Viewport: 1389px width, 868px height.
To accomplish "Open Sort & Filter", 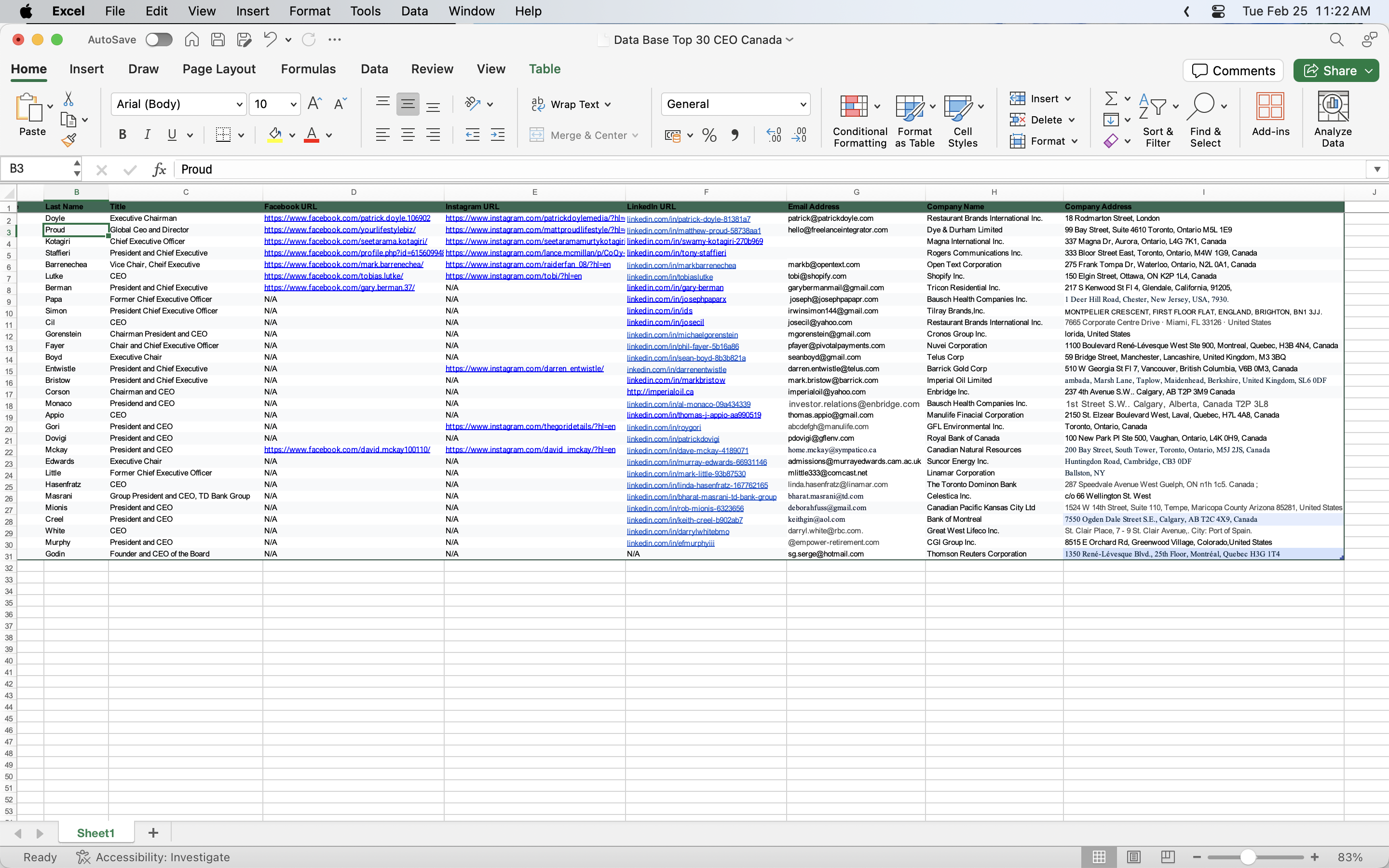I will (x=1157, y=121).
